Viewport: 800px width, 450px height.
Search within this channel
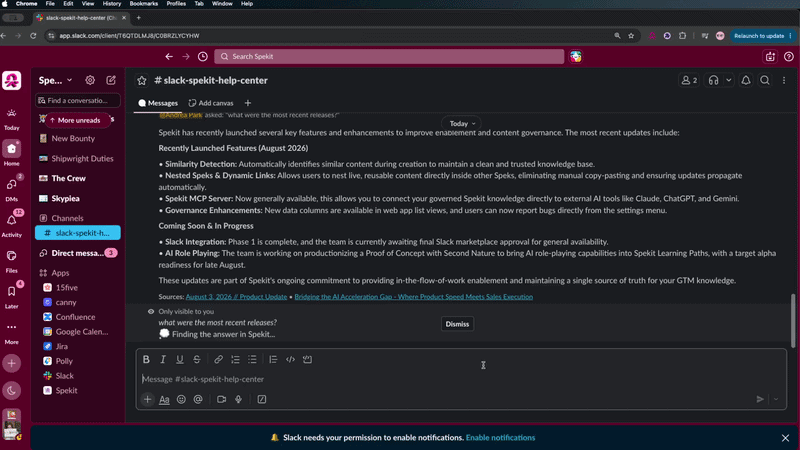point(765,80)
